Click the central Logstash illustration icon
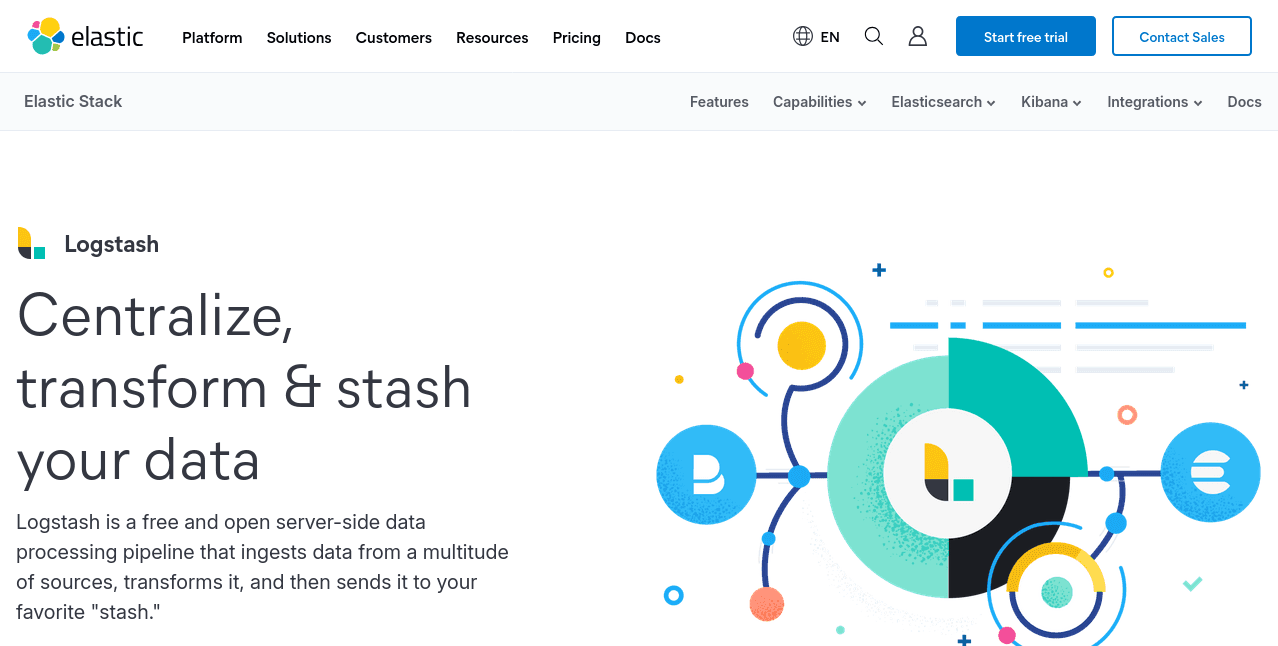This screenshot has height=646, width=1278. (948, 472)
